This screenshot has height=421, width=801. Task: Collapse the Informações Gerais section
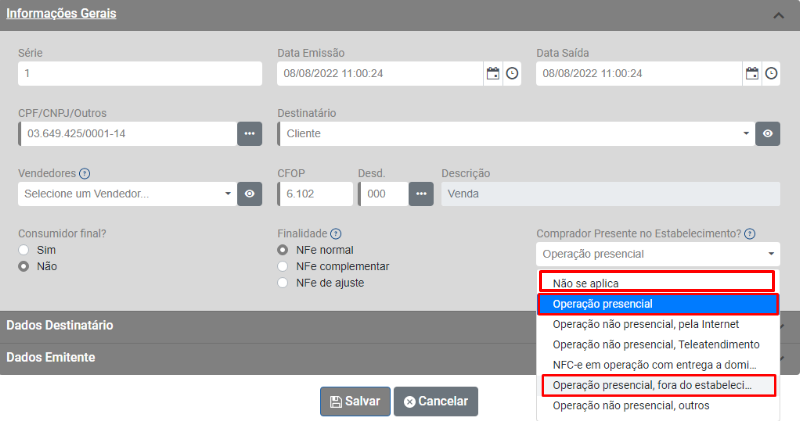click(x=778, y=15)
